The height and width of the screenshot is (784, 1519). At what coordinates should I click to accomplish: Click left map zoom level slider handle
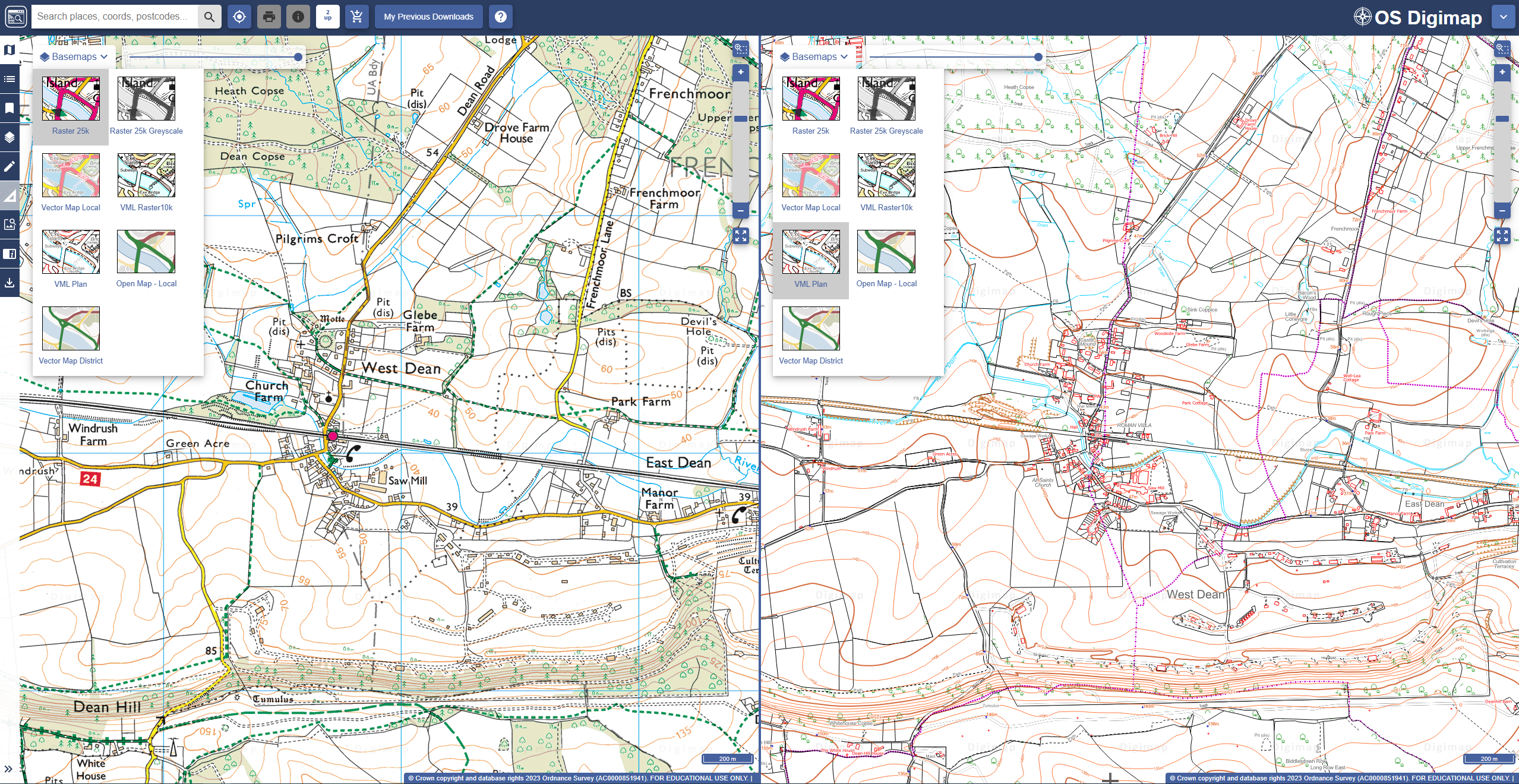pos(741,119)
